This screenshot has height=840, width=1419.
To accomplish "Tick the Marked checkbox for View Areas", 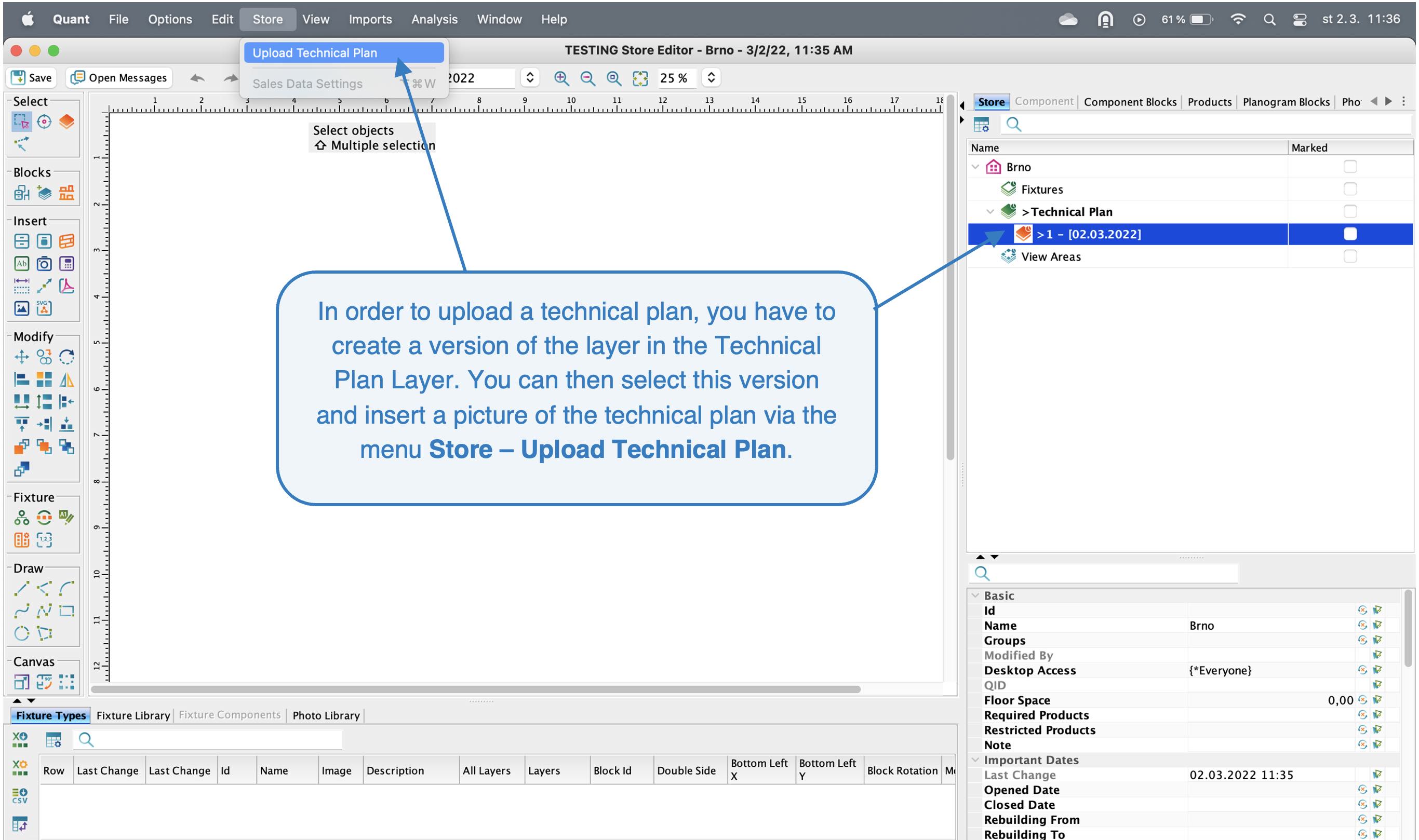I will click(1350, 256).
